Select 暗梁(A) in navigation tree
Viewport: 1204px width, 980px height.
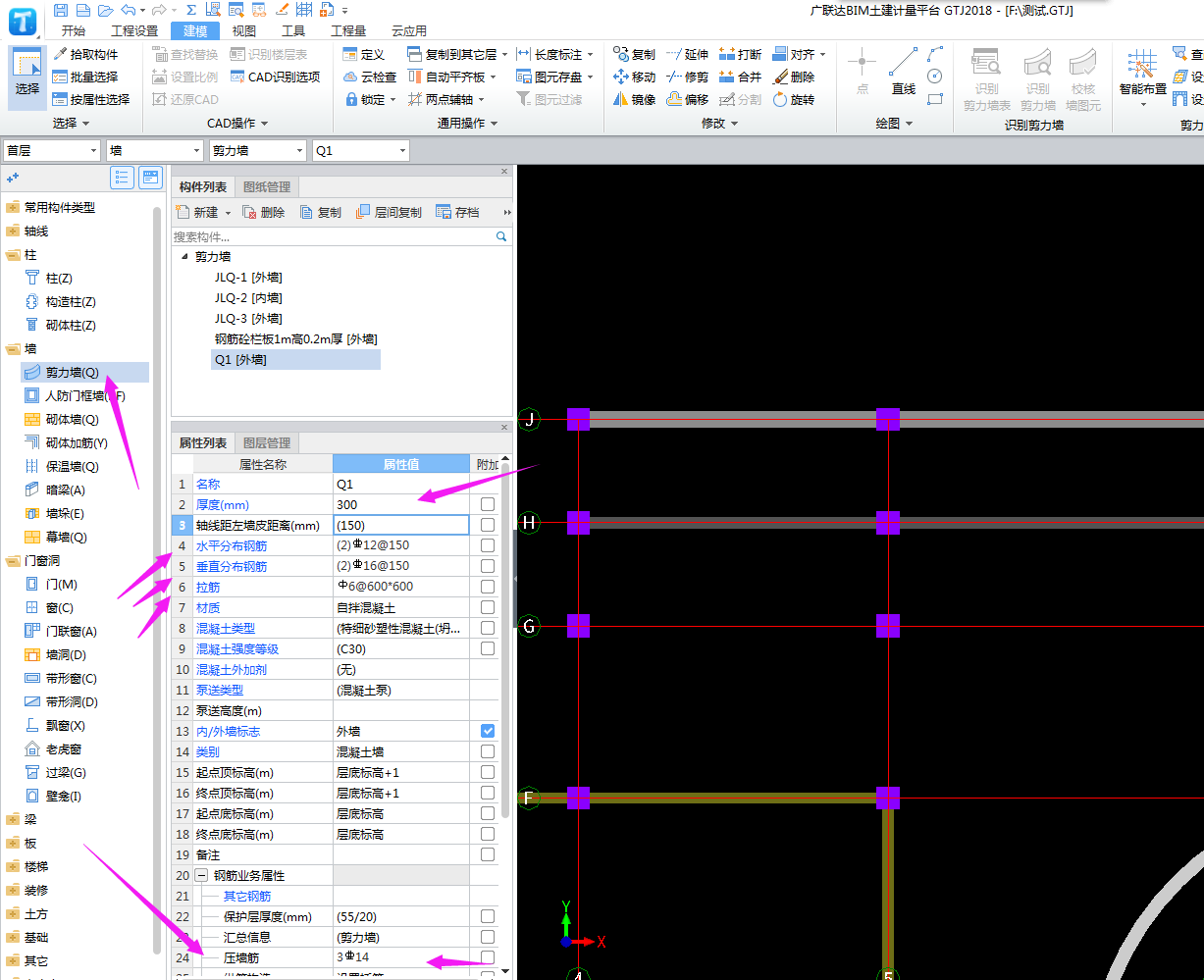click(65, 490)
